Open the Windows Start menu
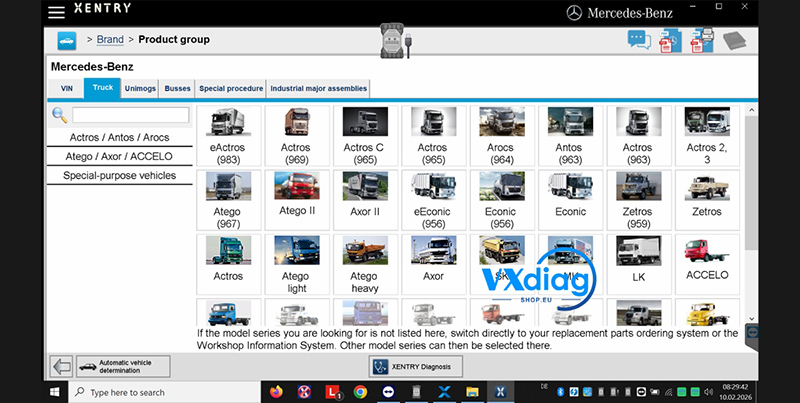Image resolution: width=800 pixels, height=403 pixels. tap(55, 392)
